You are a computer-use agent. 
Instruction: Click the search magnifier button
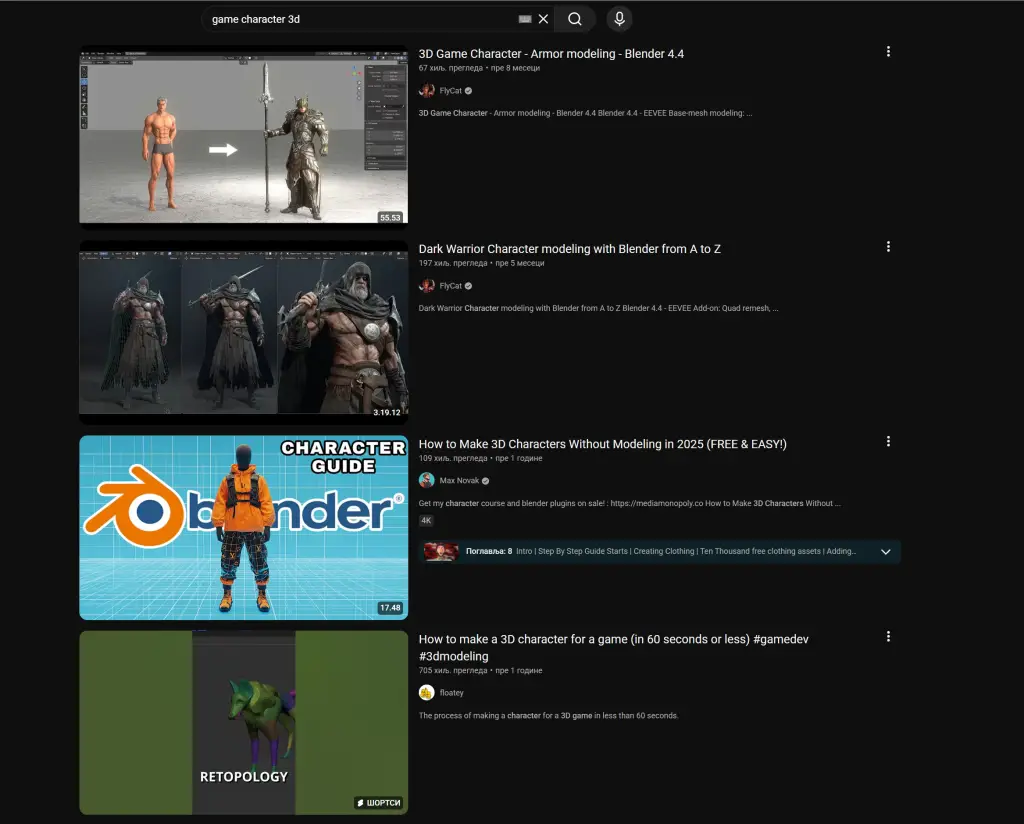[x=575, y=19]
